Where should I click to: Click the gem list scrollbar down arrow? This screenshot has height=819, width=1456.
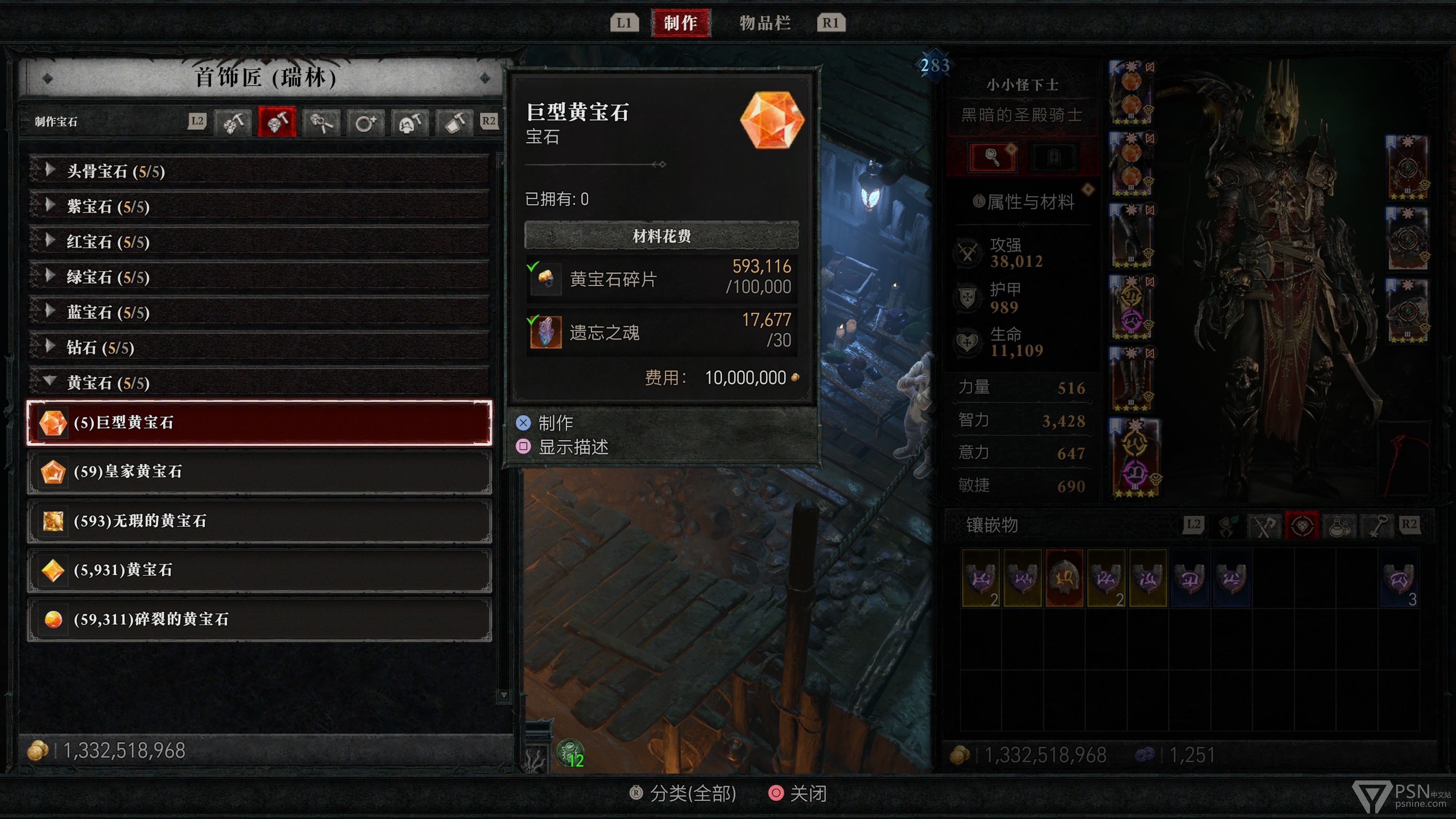[x=504, y=695]
